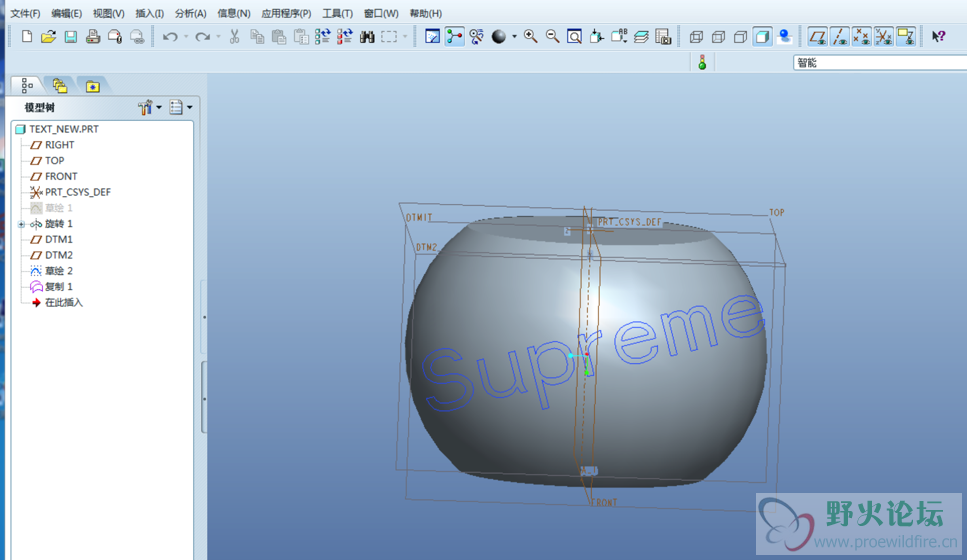Open the 分析(A) menu
This screenshot has height=560, width=967.
tap(191, 14)
